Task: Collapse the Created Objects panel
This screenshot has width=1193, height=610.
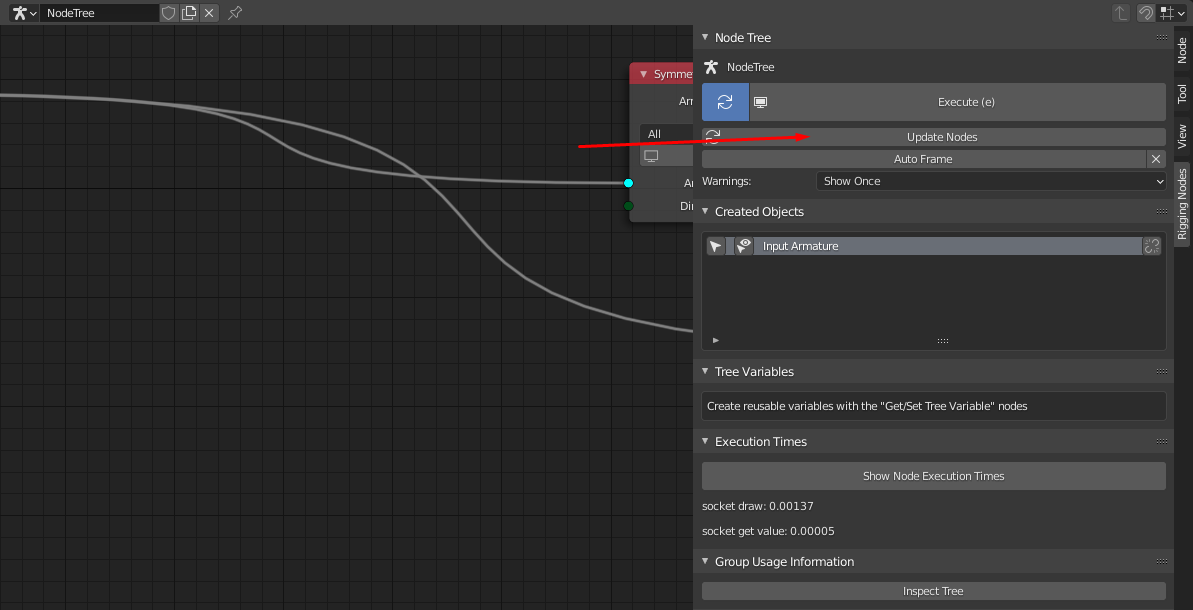Action: coord(705,211)
